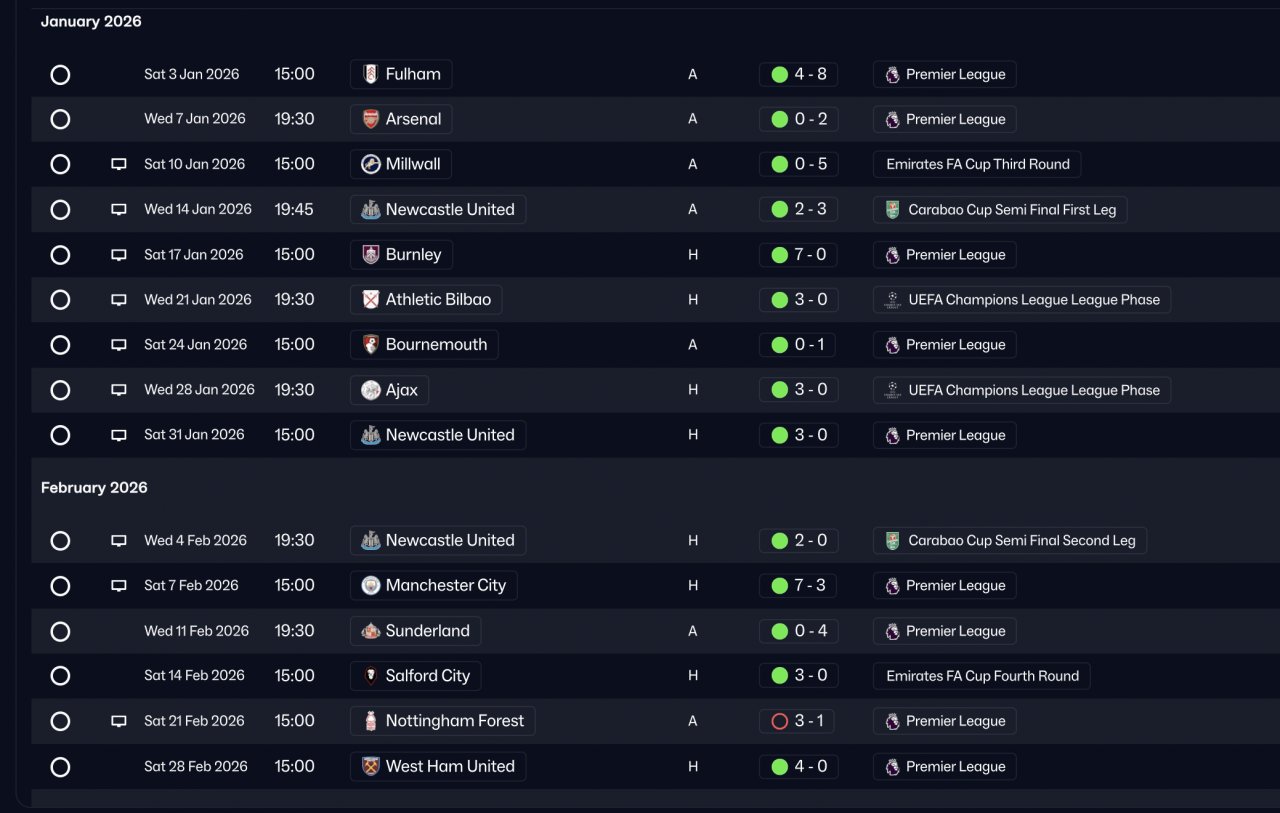
Task: Click the TV icon on Nottingham Forest row
Action: tap(119, 721)
